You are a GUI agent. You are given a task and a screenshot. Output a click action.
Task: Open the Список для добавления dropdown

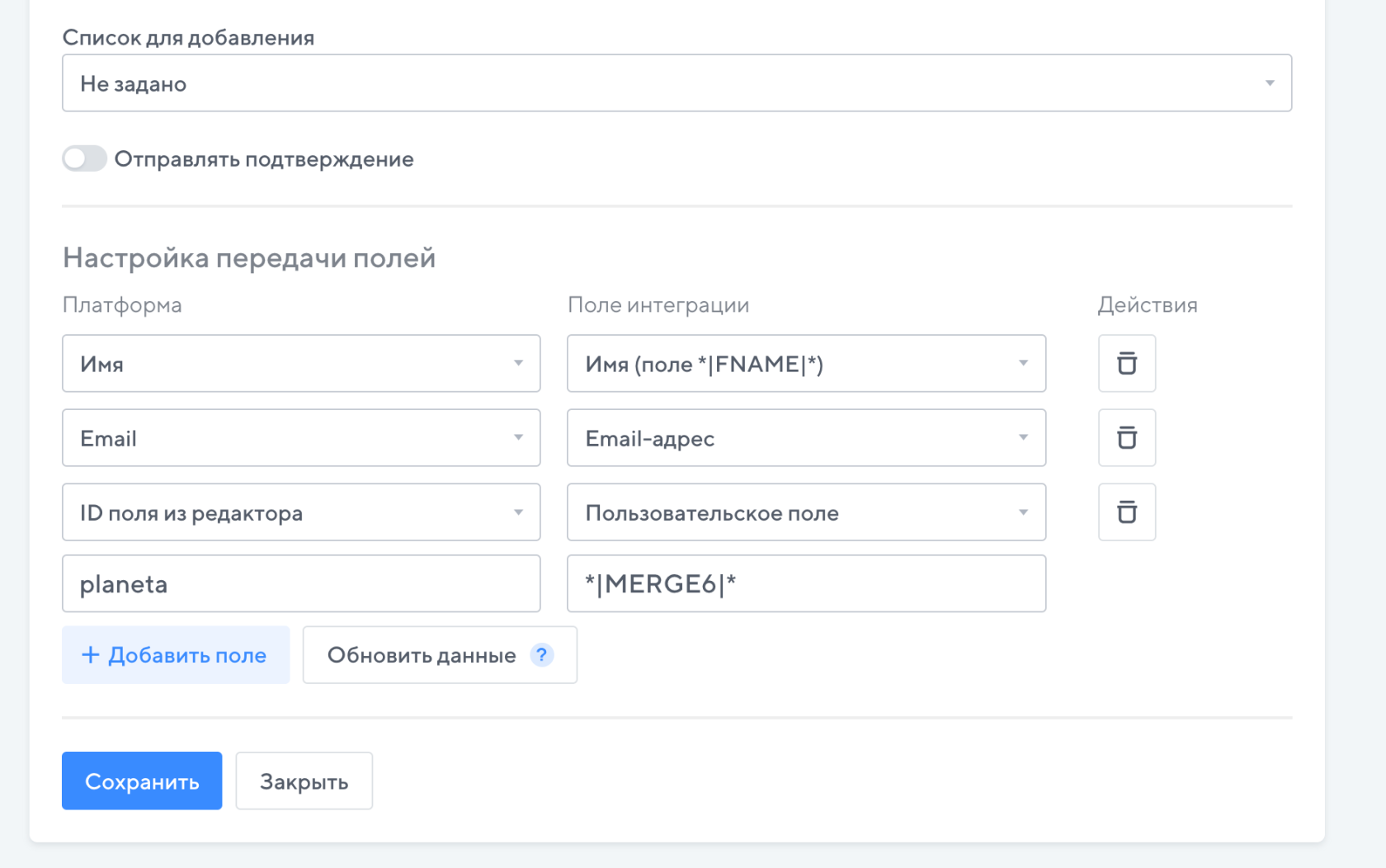click(676, 83)
